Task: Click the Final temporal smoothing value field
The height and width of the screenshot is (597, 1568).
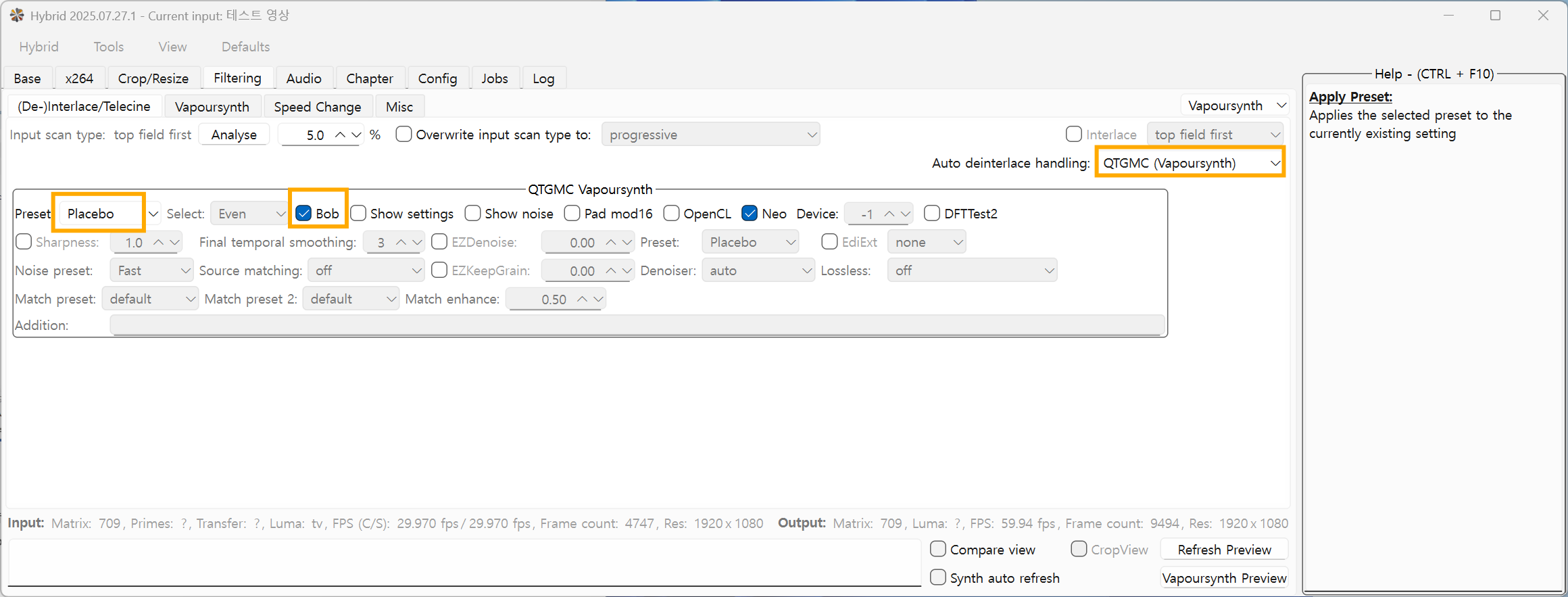Action: pos(393,242)
